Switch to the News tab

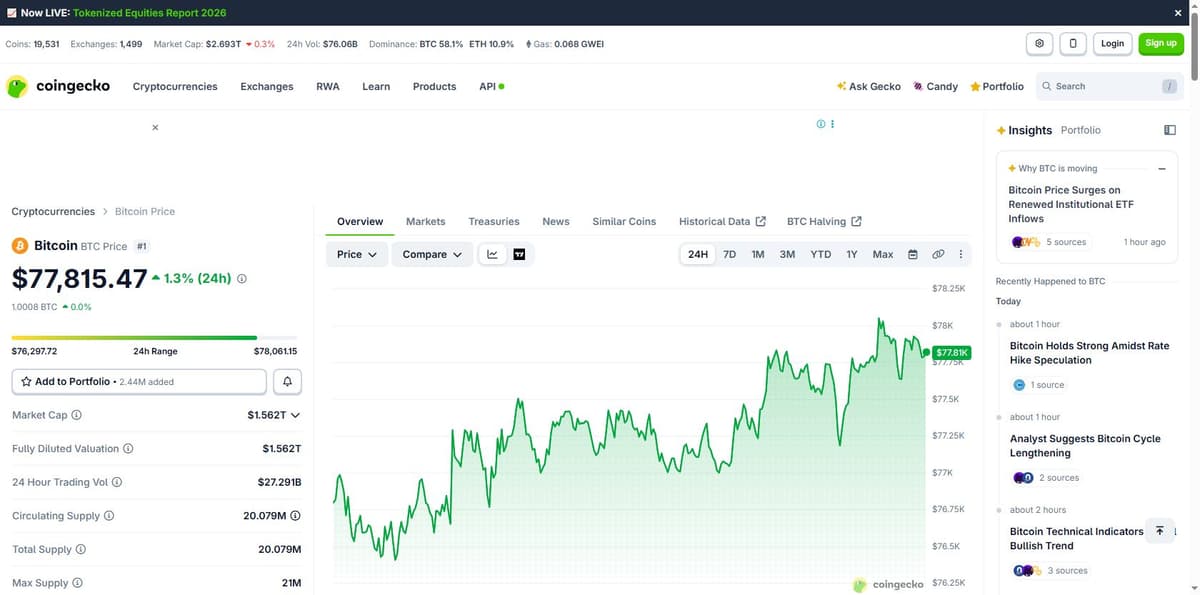tap(556, 221)
